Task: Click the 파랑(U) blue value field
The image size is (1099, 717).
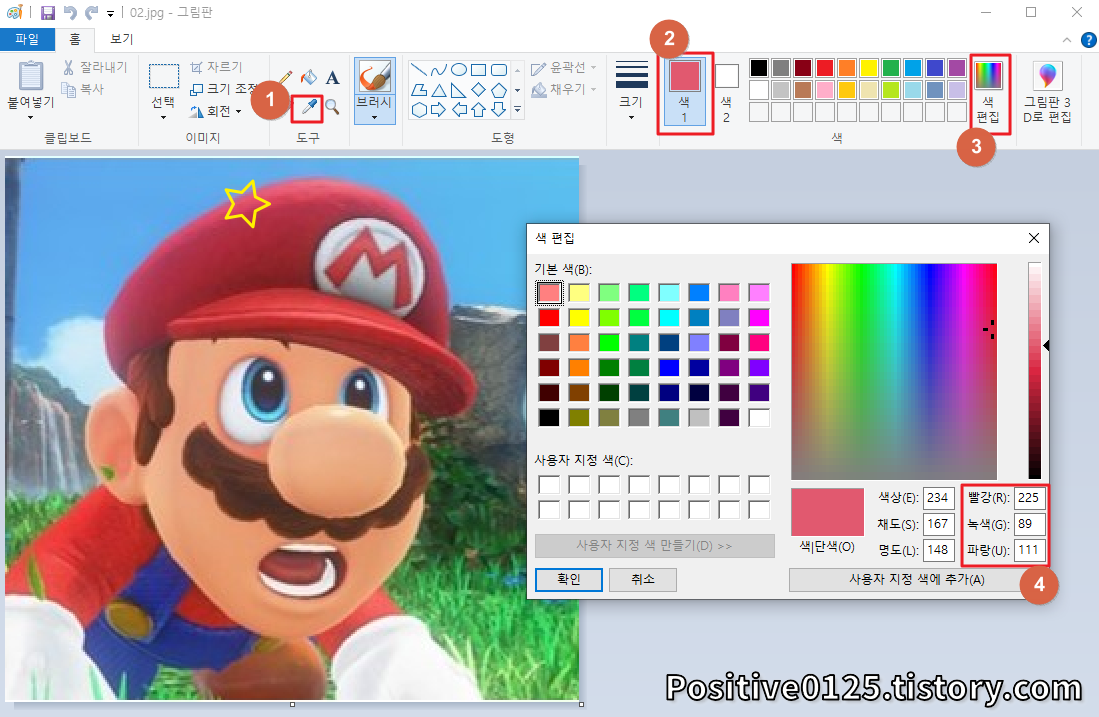Action: coord(1029,549)
